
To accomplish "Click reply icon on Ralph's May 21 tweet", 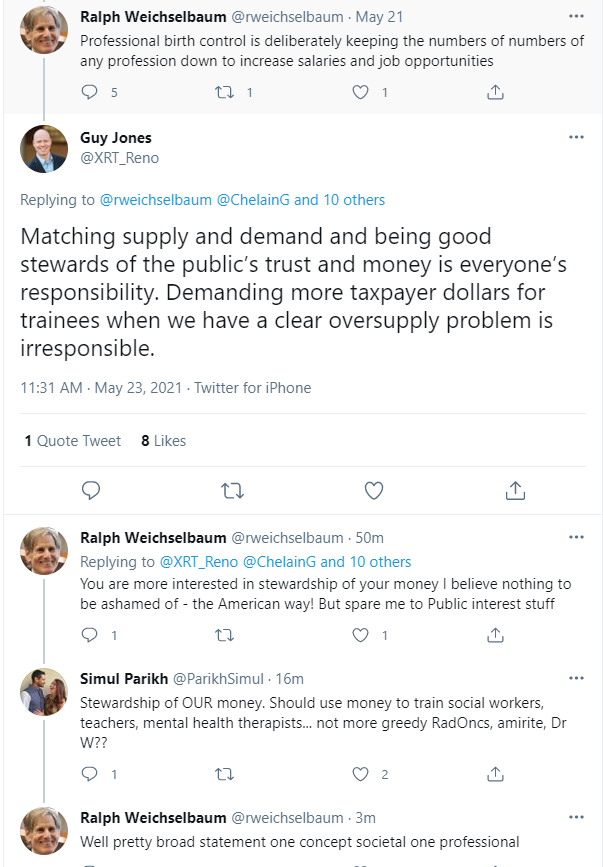I will 89,92.
